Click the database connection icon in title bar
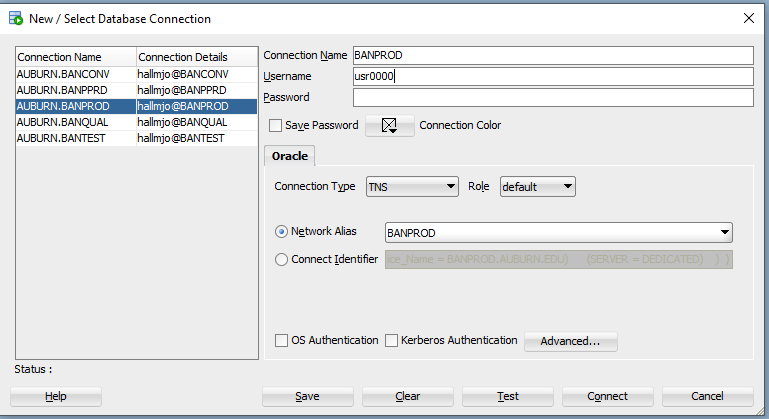 (16, 19)
